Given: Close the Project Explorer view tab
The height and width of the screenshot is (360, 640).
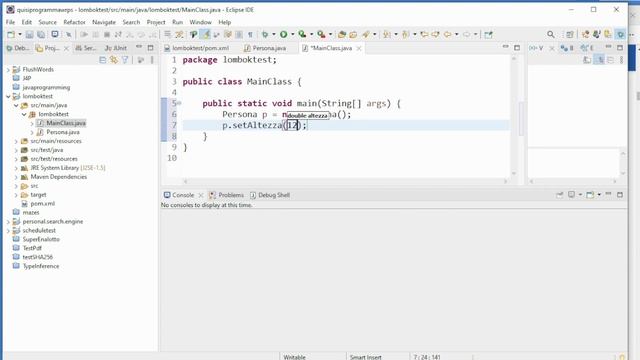Looking at the screenshot, I should tap(67, 48).
